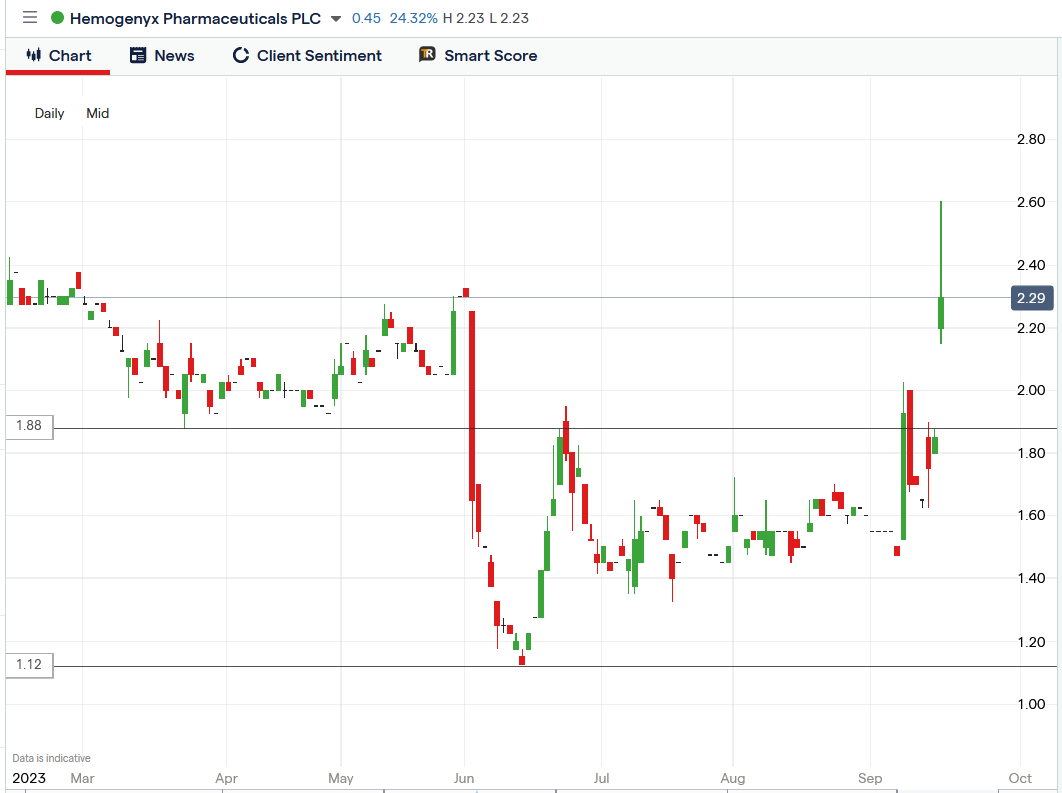Click the 2.80 price axis label
The image size is (1062, 793).
(x=1031, y=140)
